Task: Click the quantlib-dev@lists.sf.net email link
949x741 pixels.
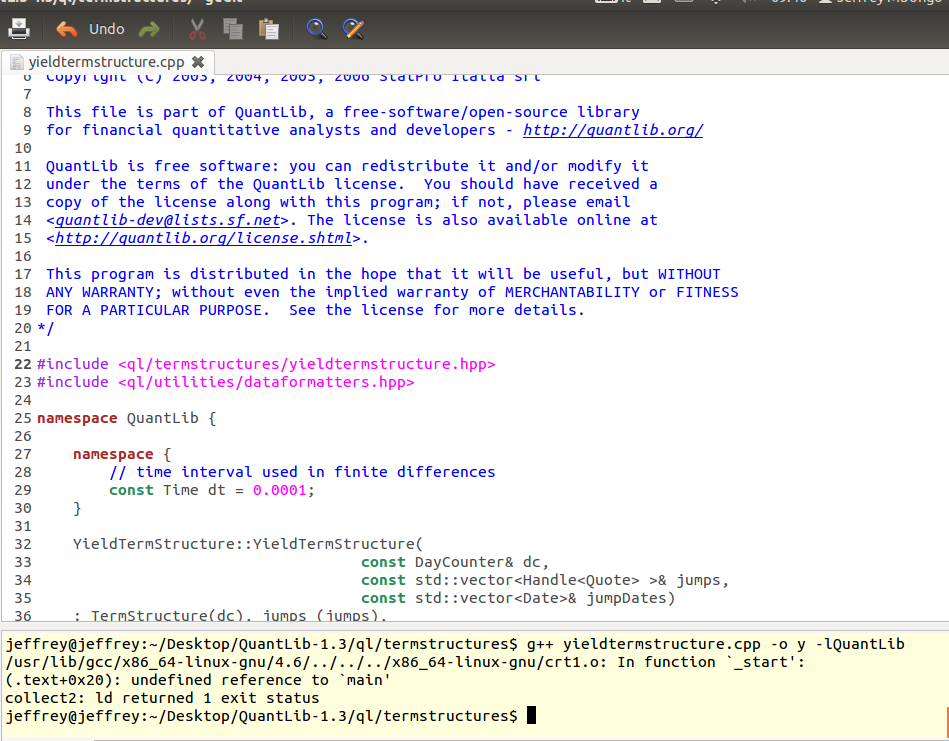Action: click(167, 220)
